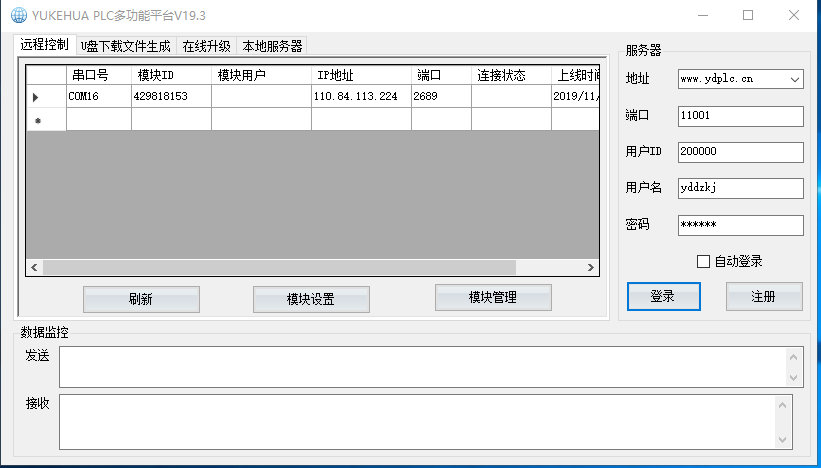Go to the 本地服务器 tab
The height and width of the screenshot is (468, 821).
coord(271,46)
